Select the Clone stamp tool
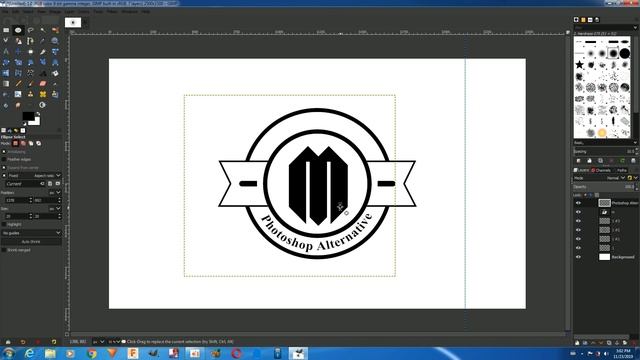 coord(31,94)
